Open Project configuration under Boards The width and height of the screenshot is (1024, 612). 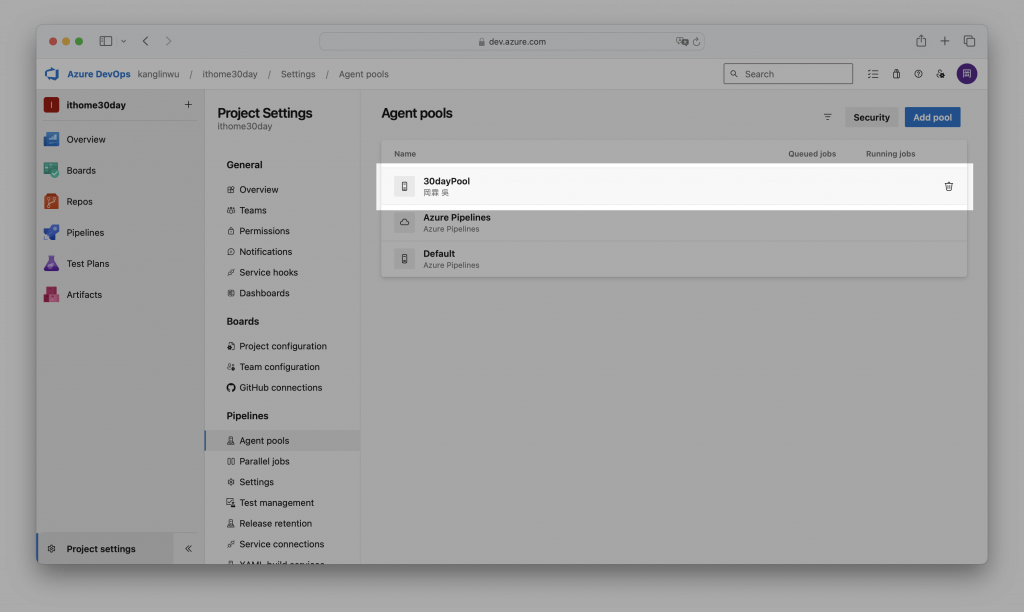tap(283, 346)
